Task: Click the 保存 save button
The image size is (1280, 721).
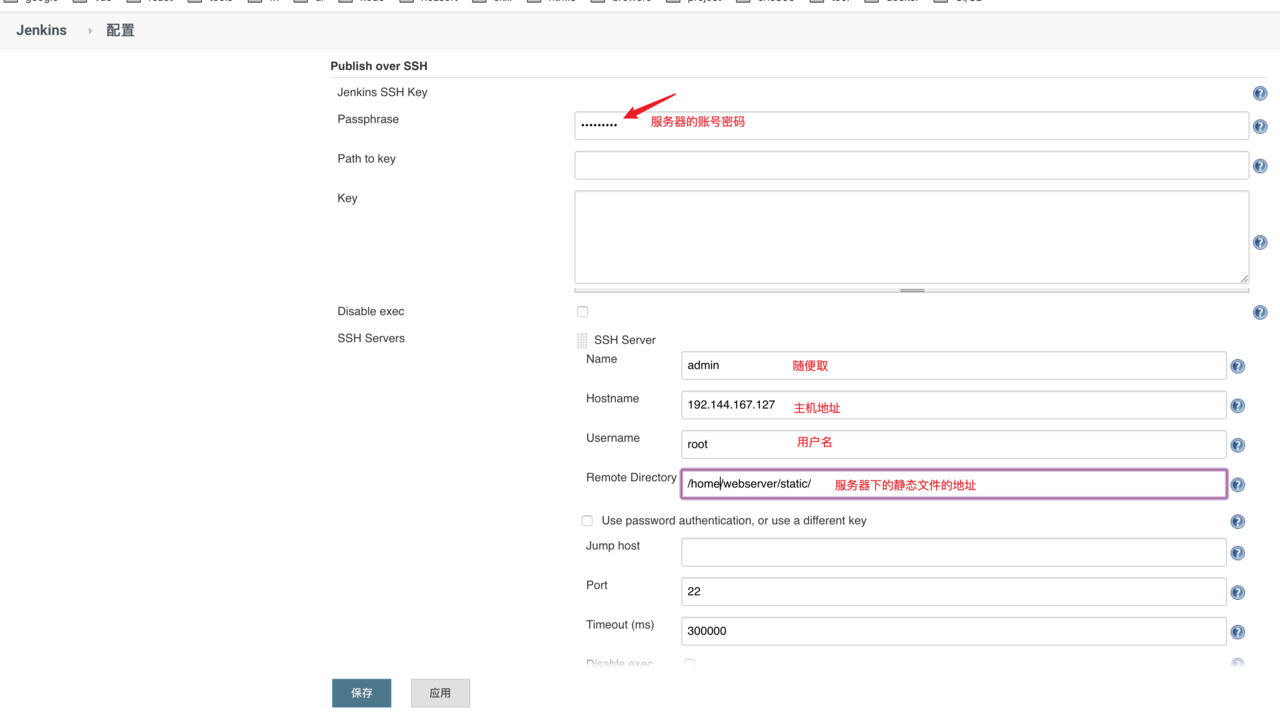Action: coord(361,692)
